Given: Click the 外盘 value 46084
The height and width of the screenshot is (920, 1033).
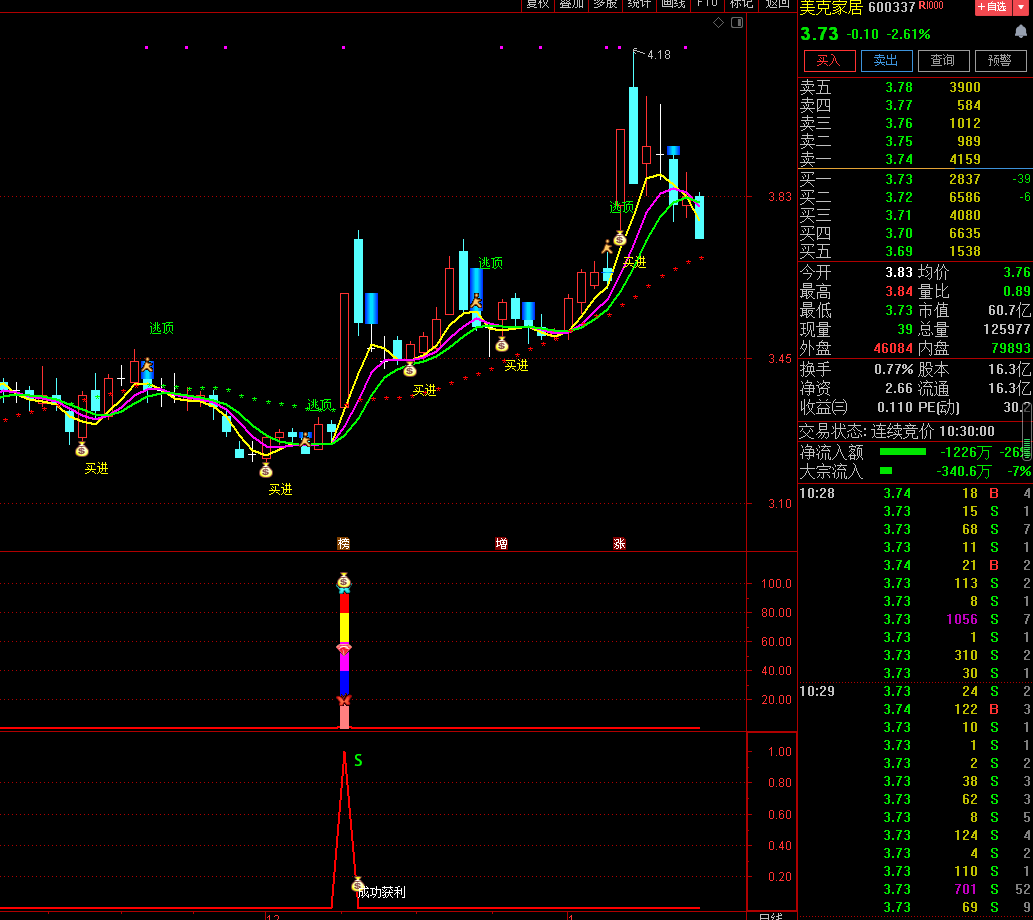Looking at the screenshot, I should tap(893, 348).
